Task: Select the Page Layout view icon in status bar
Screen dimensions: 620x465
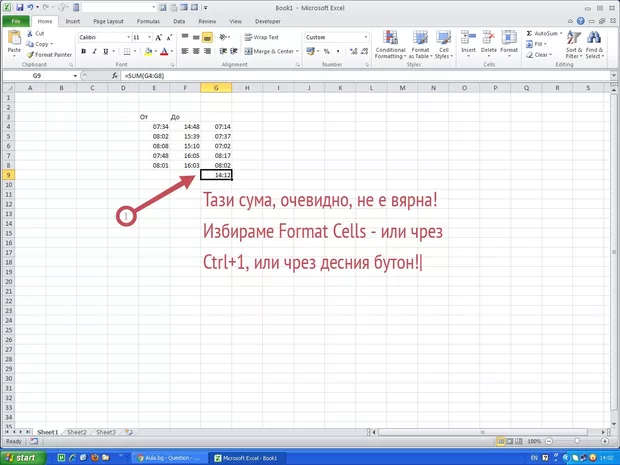Action: pyautogui.click(x=510, y=441)
